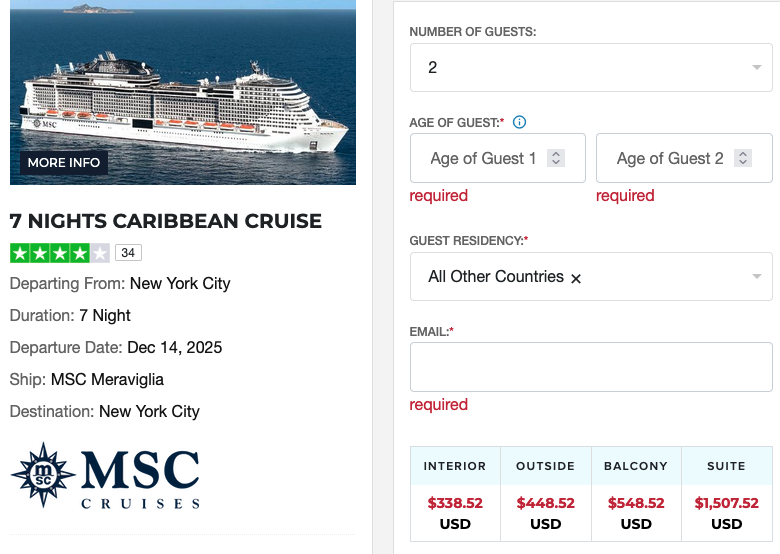Open the 7 Nights Caribbean Cruise title

166,221
